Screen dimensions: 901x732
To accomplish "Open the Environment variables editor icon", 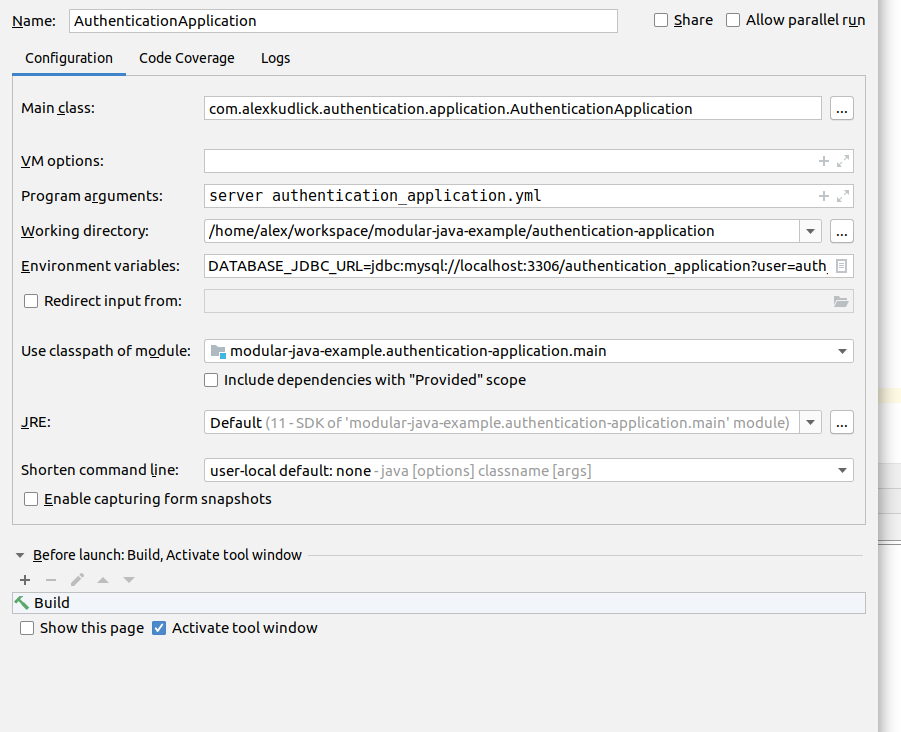I will click(x=841, y=266).
